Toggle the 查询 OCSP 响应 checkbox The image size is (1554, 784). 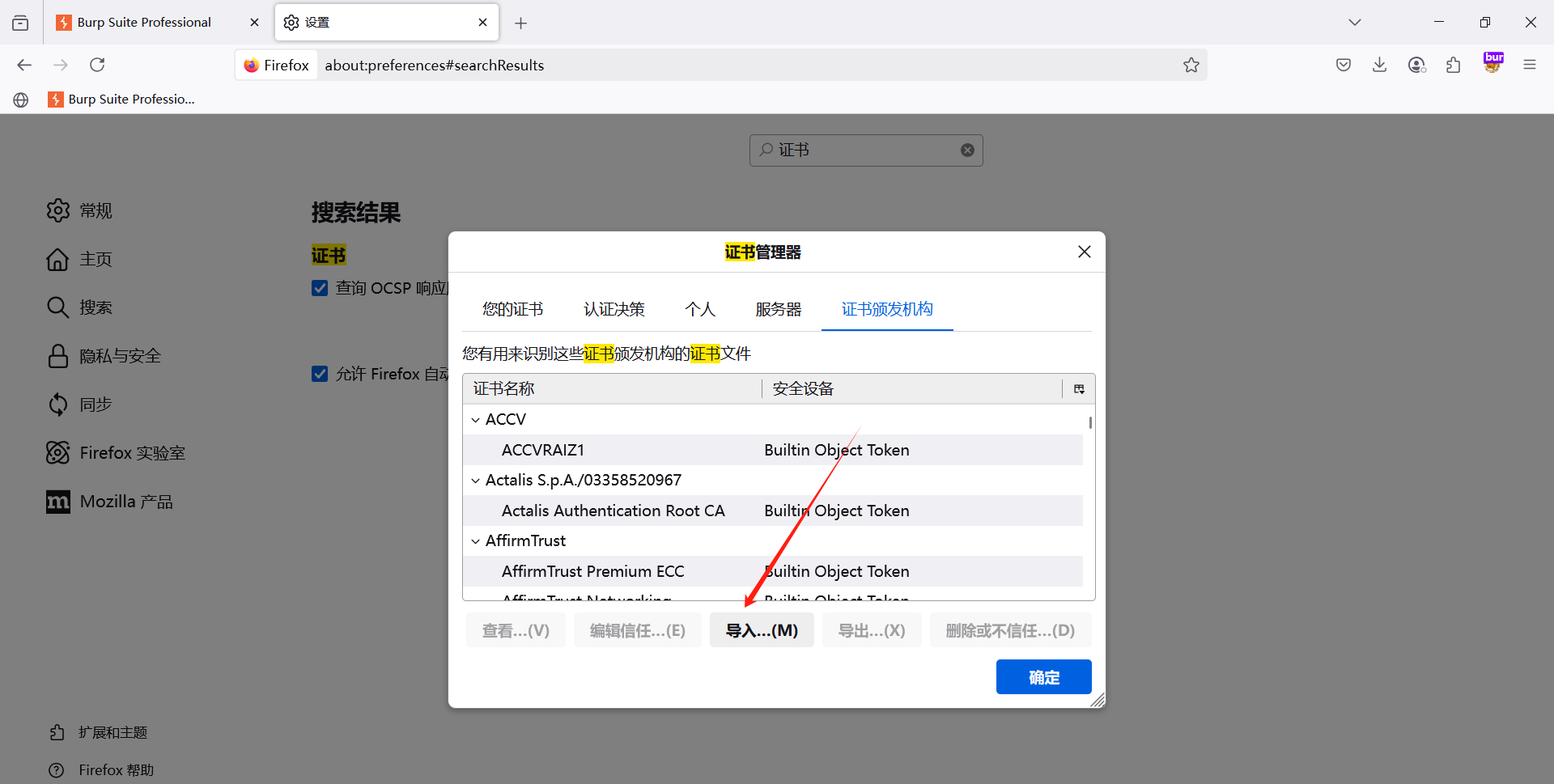pyautogui.click(x=320, y=288)
